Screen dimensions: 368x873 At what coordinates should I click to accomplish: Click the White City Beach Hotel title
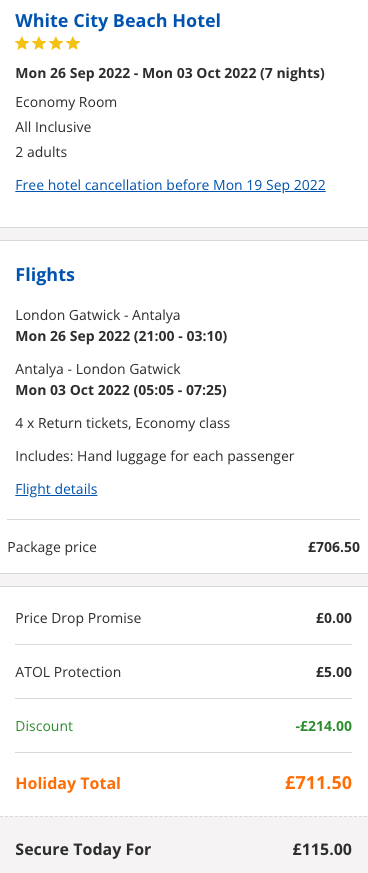(118, 21)
